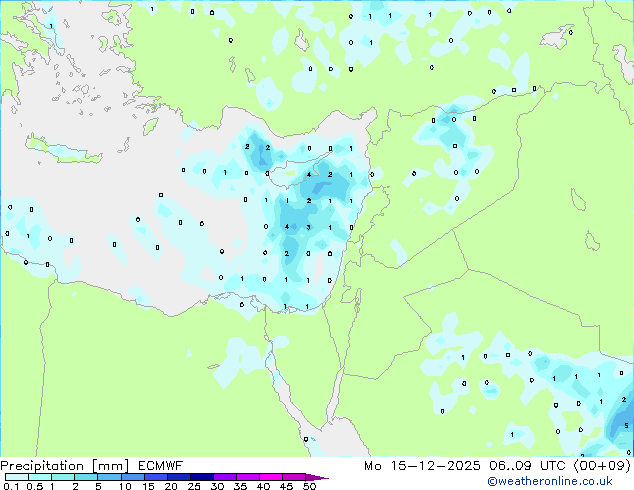Click the legend scale label "25"
Screen dimensions: 634x490
point(194,486)
